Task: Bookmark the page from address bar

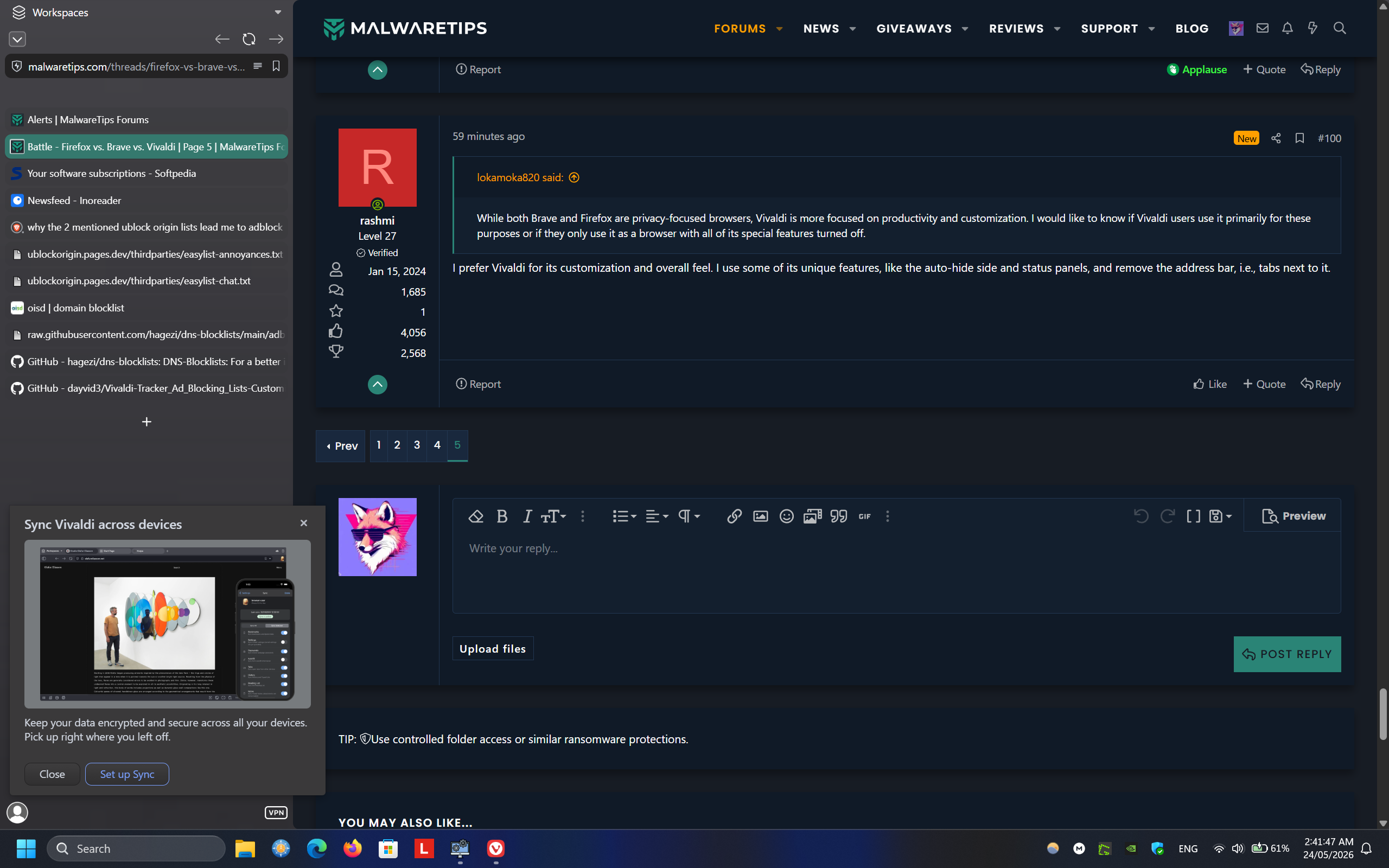Action: tap(276, 66)
